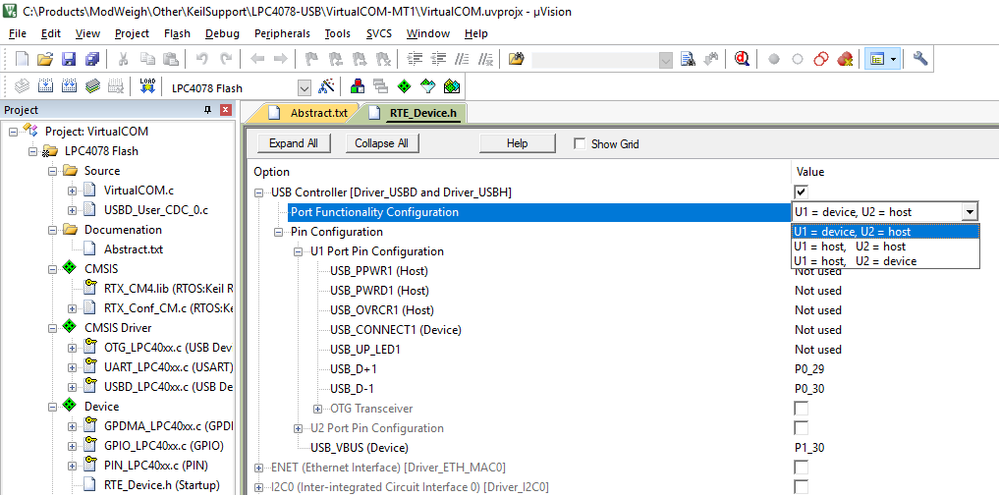Choose 'U1 = host, U2 = device' option
Viewport: 999px width, 495px height.
pos(886,261)
